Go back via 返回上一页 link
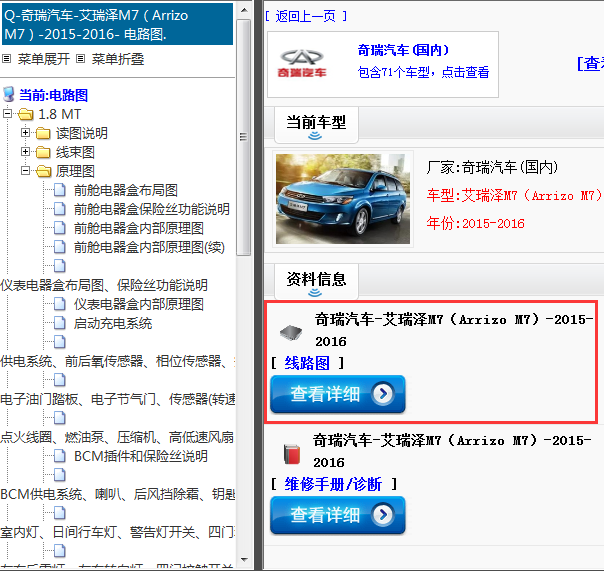The height and width of the screenshot is (571, 604). click(x=306, y=16)
